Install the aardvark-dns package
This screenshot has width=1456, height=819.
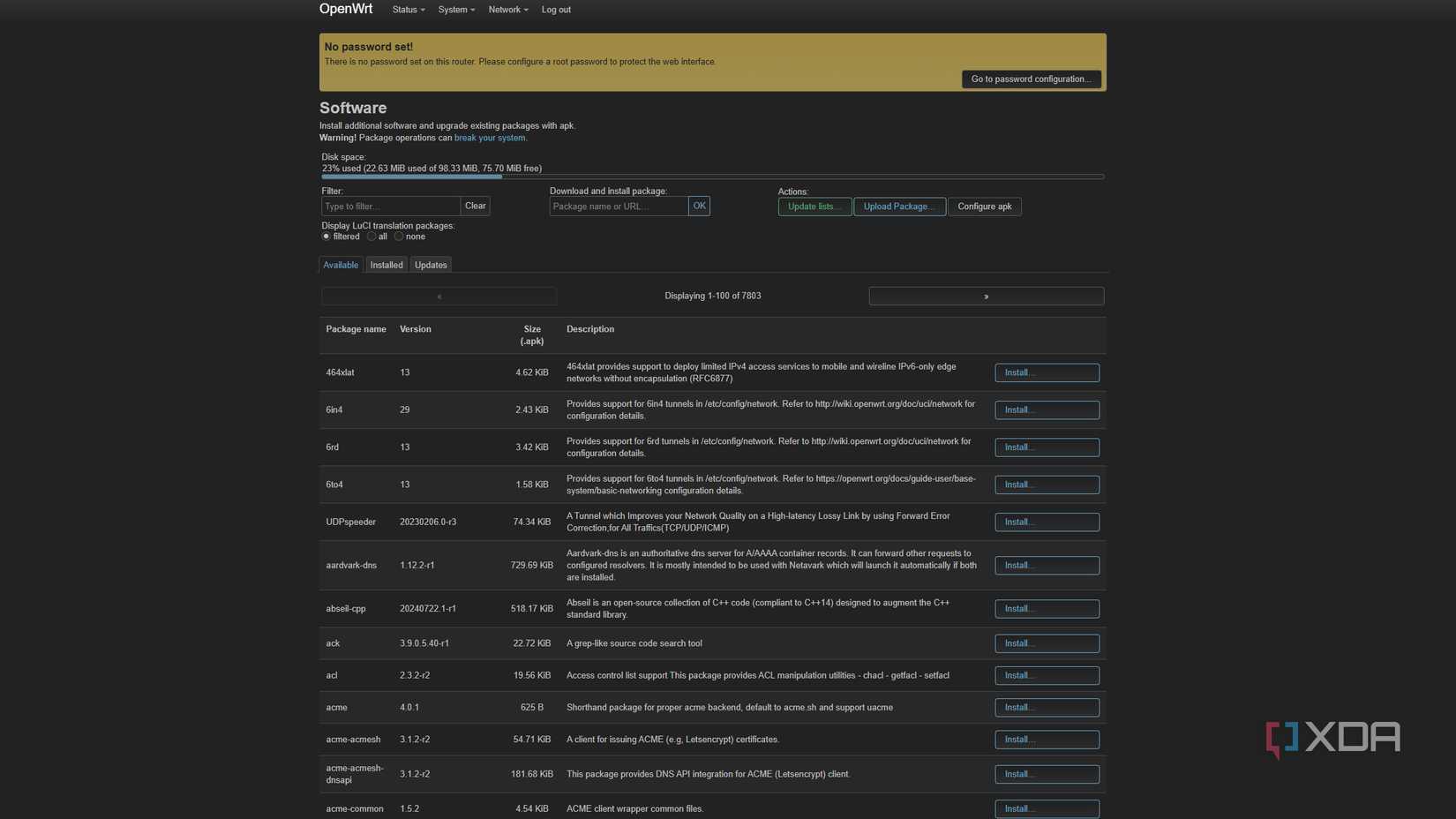pyautogui.click(x=1047, y=565)
